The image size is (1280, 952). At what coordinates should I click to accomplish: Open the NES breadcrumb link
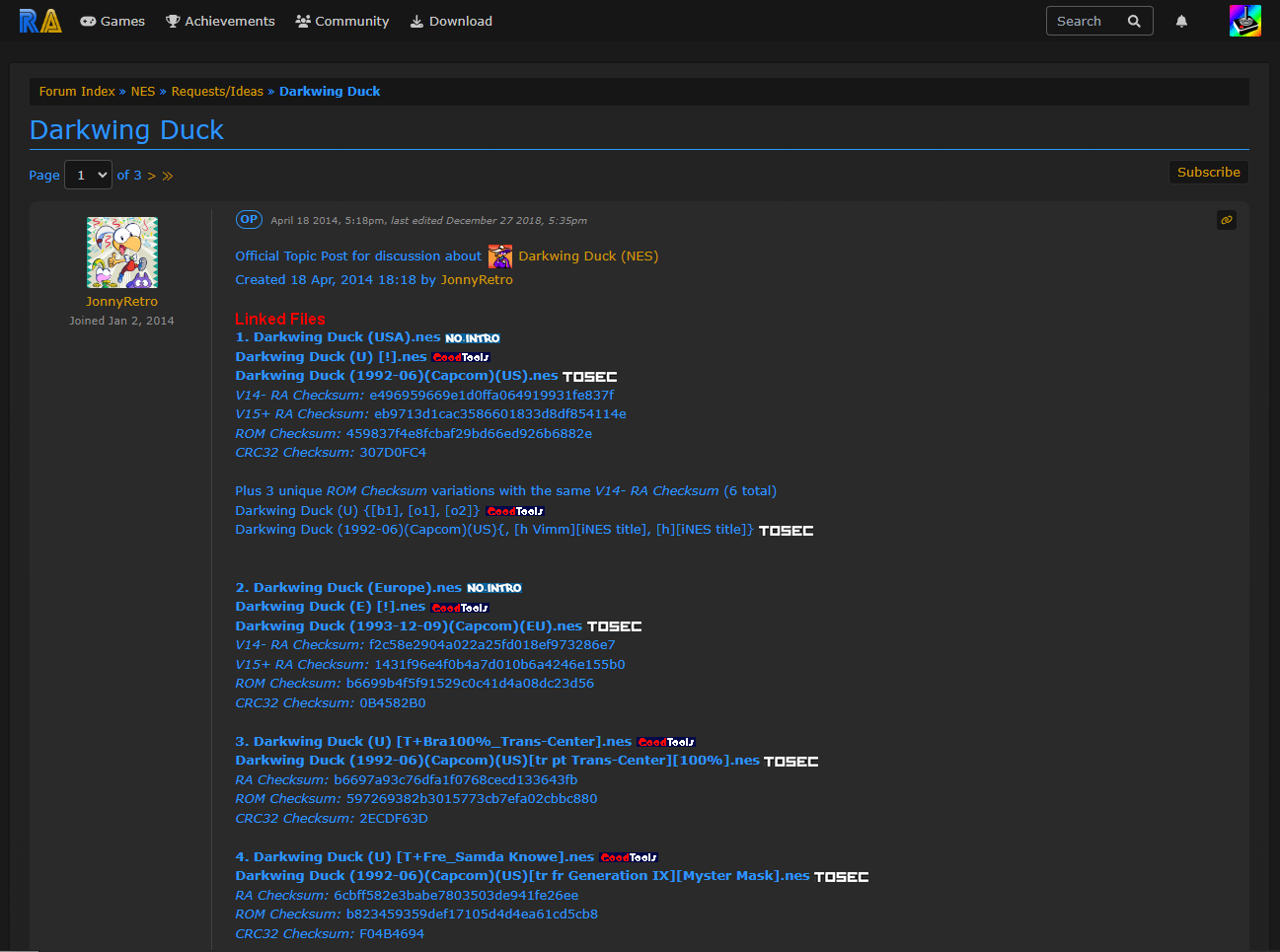[143, 92]
